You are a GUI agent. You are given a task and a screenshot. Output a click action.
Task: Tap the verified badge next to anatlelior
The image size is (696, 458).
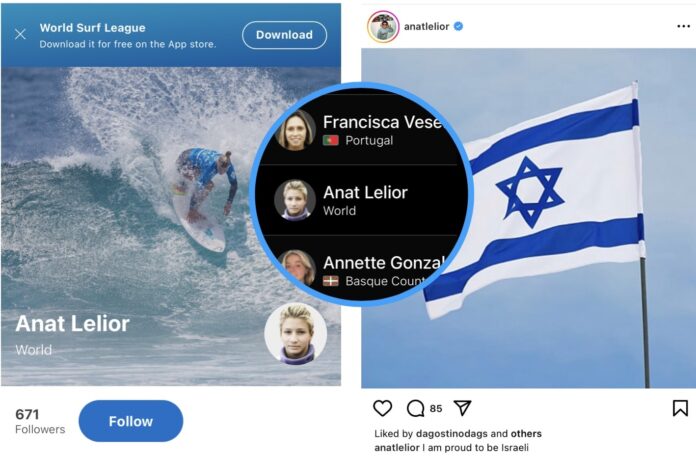coord(459,27)
